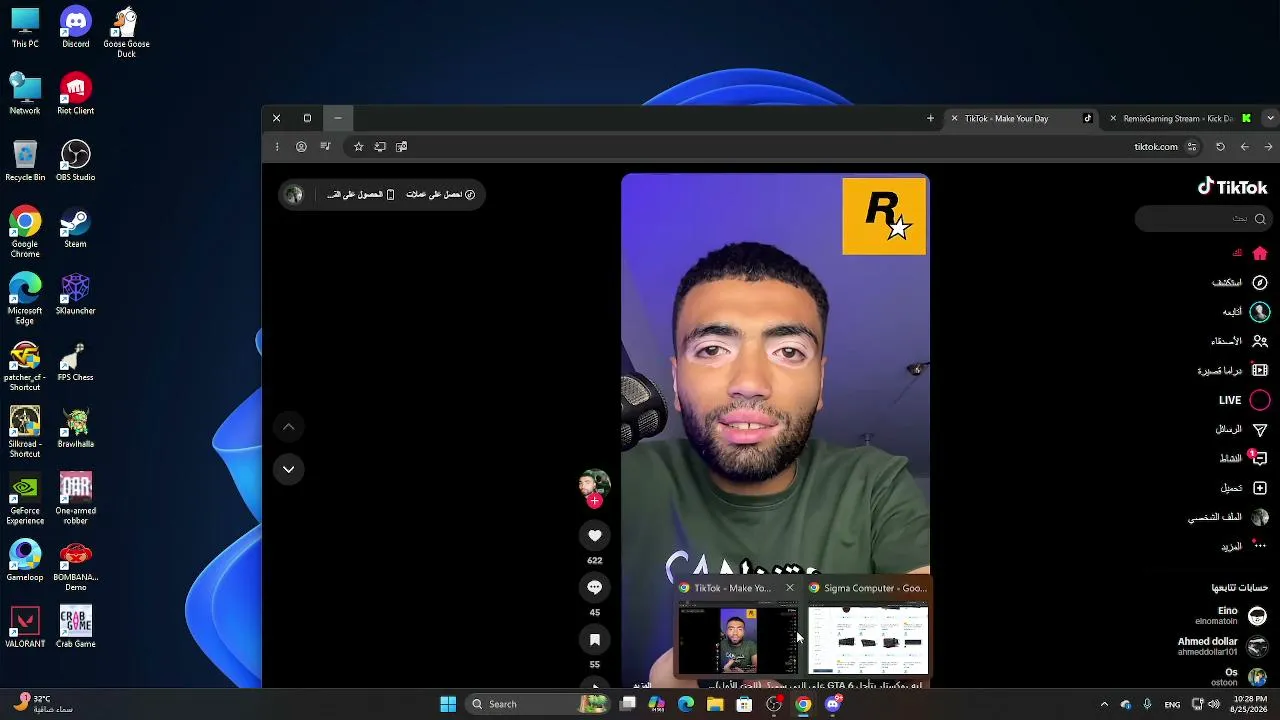Click the get coins (احصل على عملات) button
Image resolution: width=1280 pixels, height=720 pixels.
441,194
